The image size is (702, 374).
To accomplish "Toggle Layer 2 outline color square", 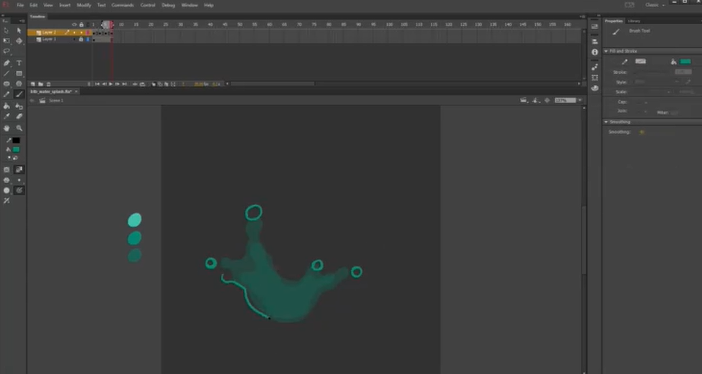I will coord(88,33).
